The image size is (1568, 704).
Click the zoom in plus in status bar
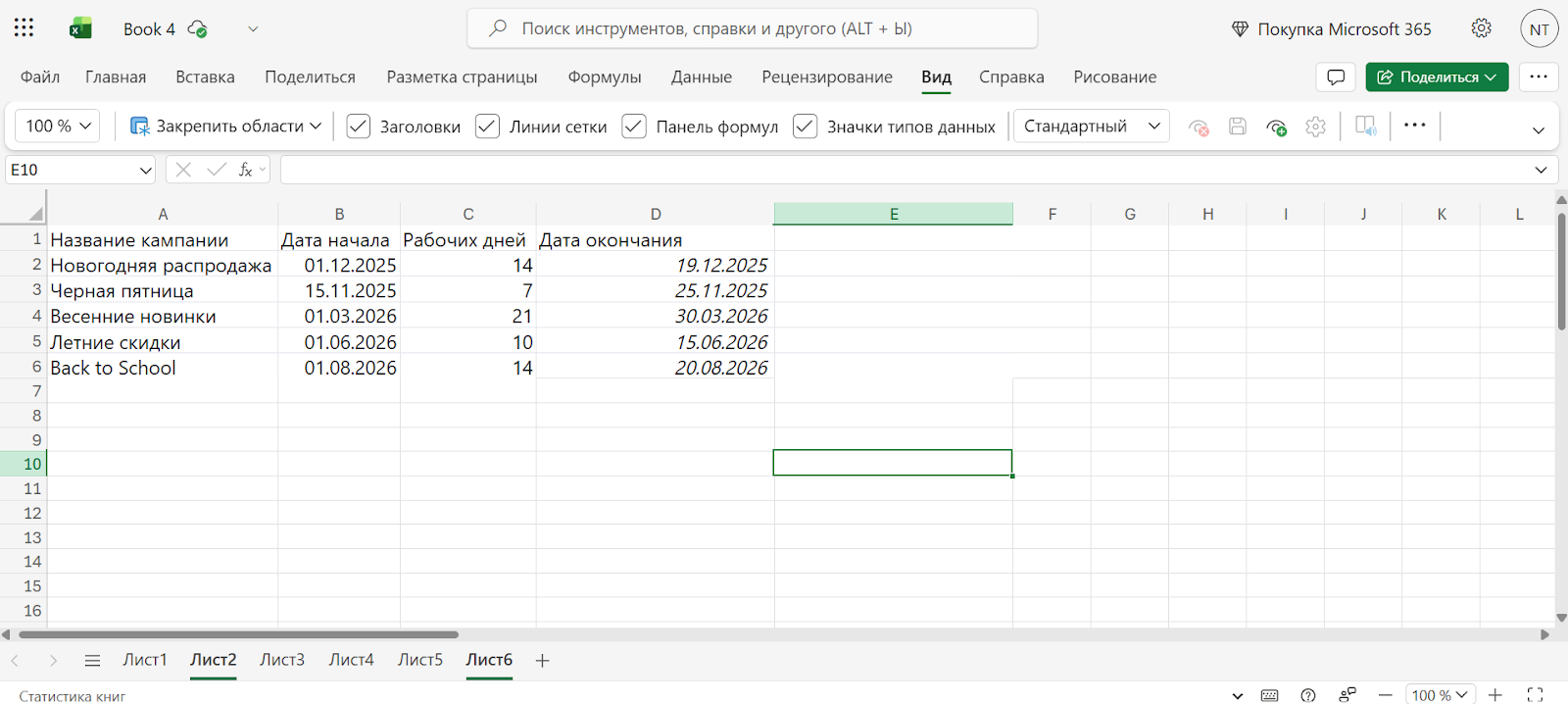coord(1495,695)
